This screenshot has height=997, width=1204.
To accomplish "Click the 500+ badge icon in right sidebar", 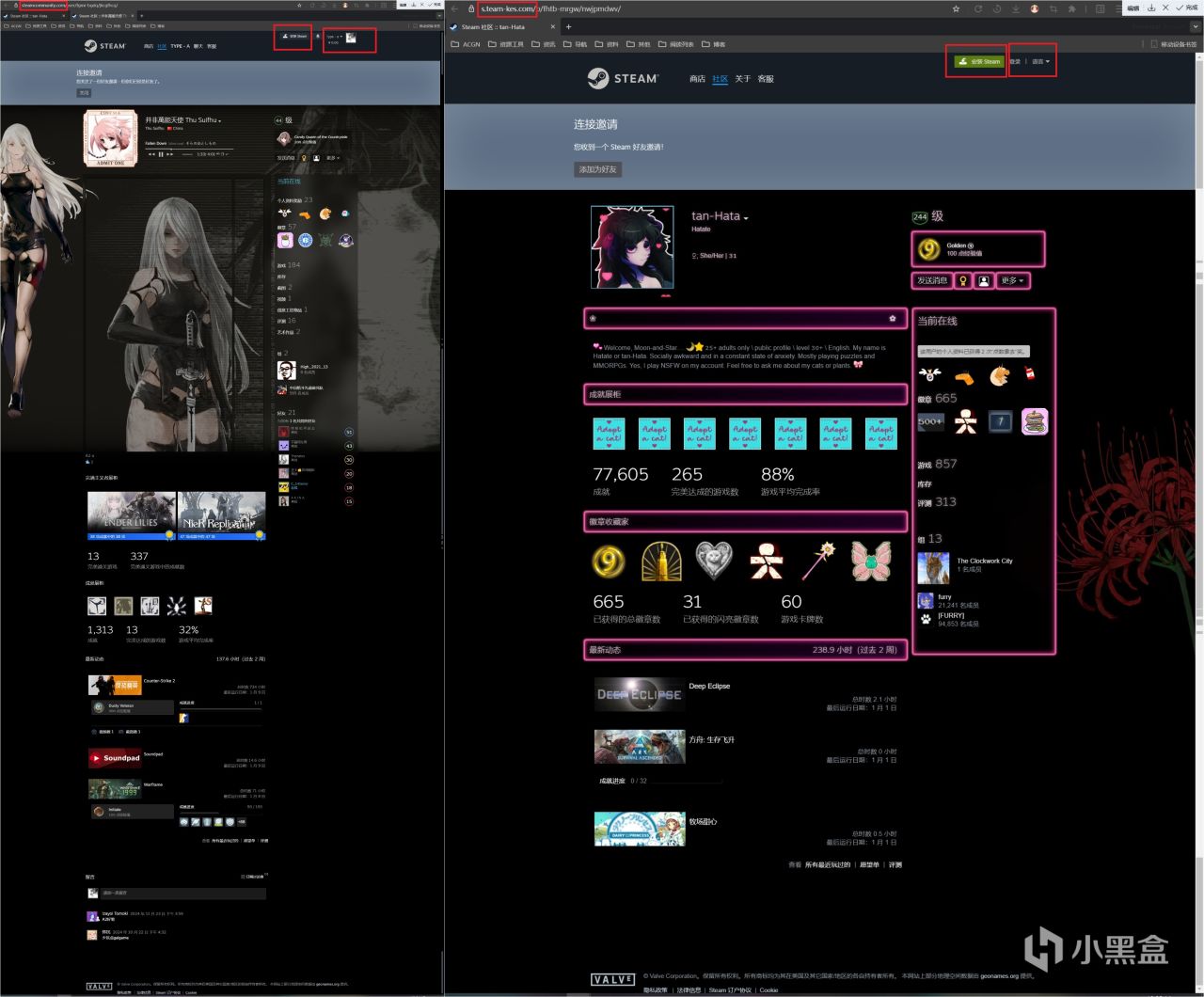I will pos(930,421).
